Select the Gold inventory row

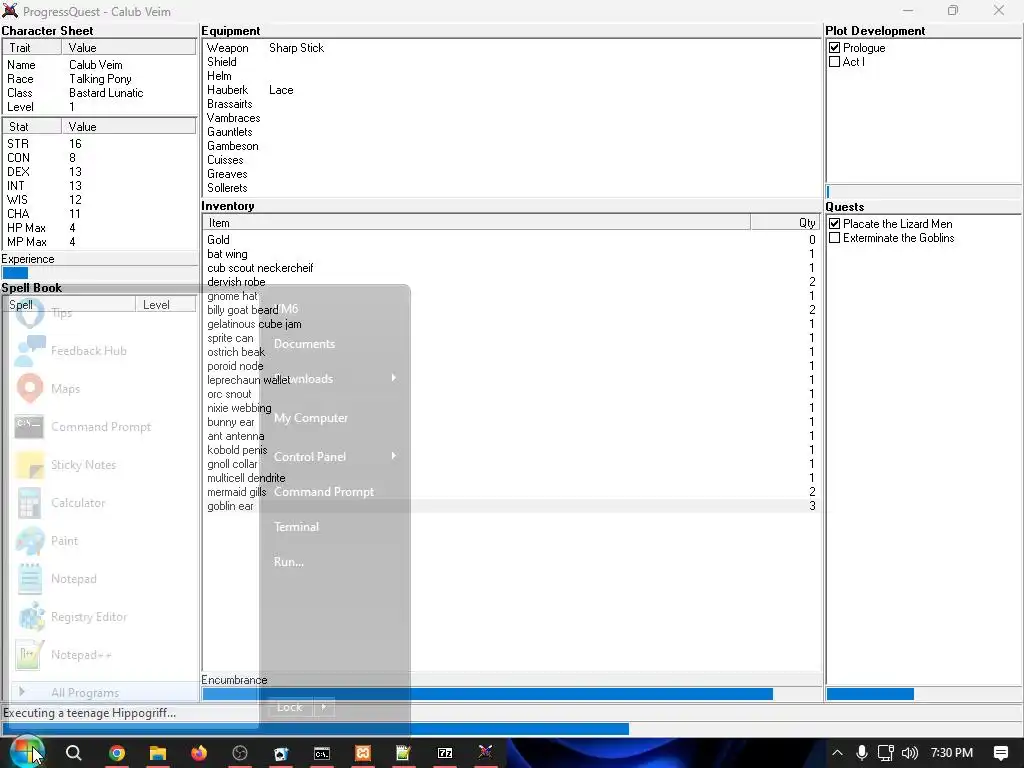coord(511,240)
